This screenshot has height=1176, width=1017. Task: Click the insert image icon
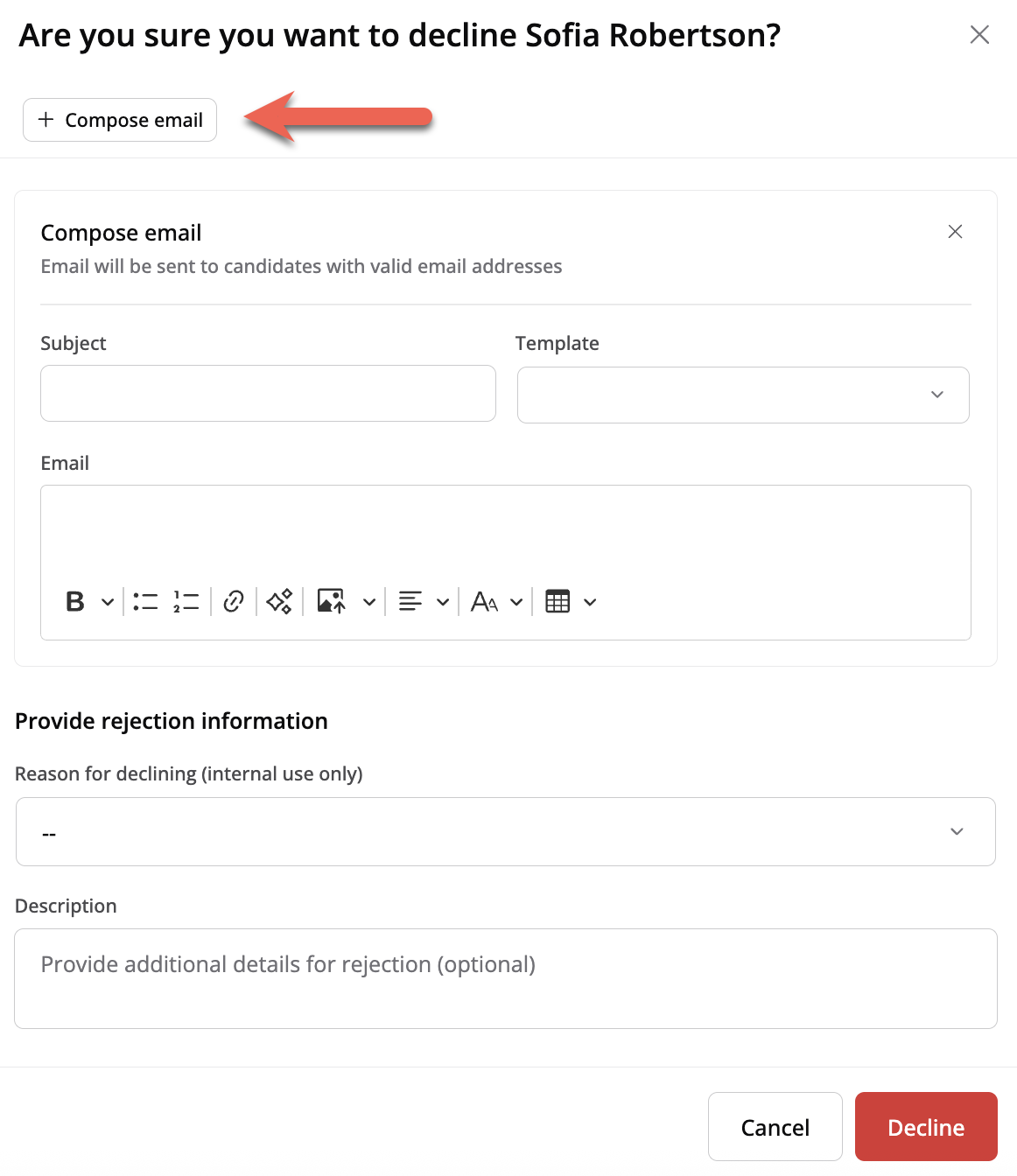pos(331,602)
